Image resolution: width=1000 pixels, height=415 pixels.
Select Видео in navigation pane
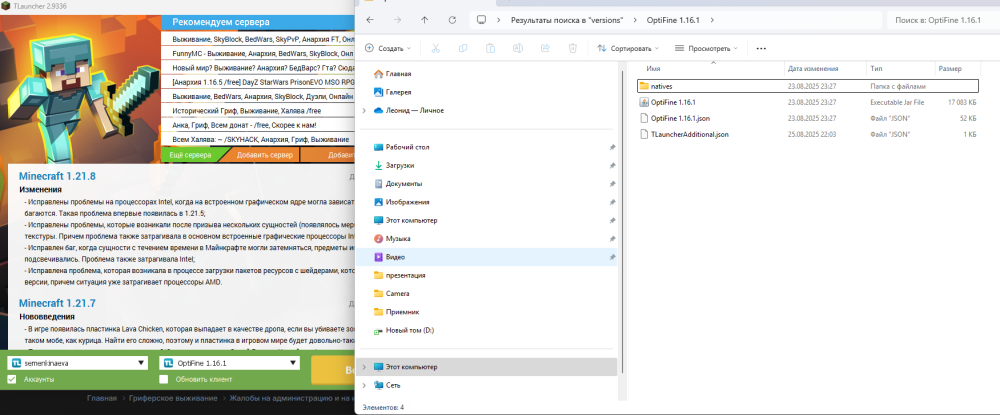pos(489,257)
